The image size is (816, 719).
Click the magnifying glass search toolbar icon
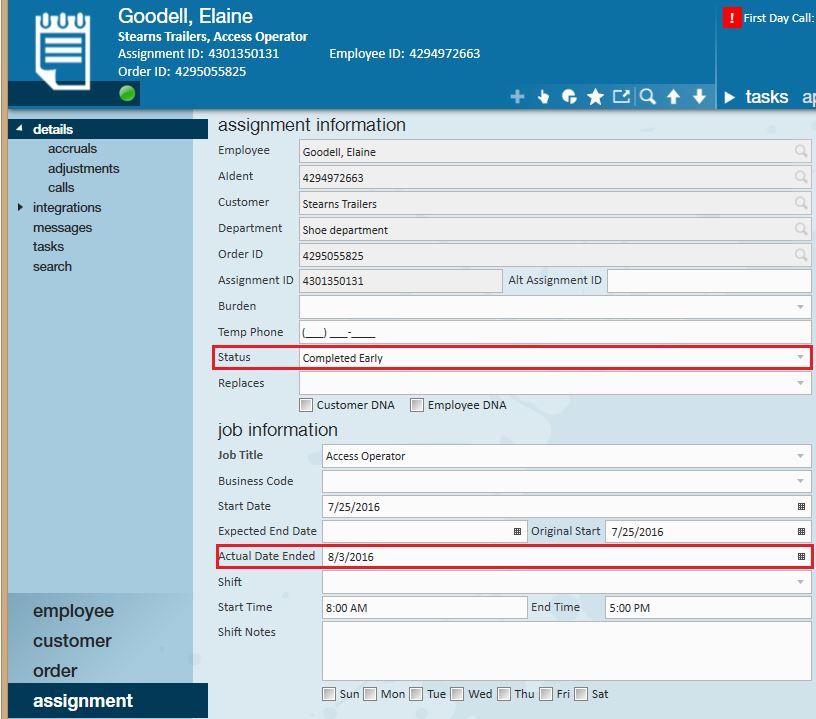(x=647, y=96)
